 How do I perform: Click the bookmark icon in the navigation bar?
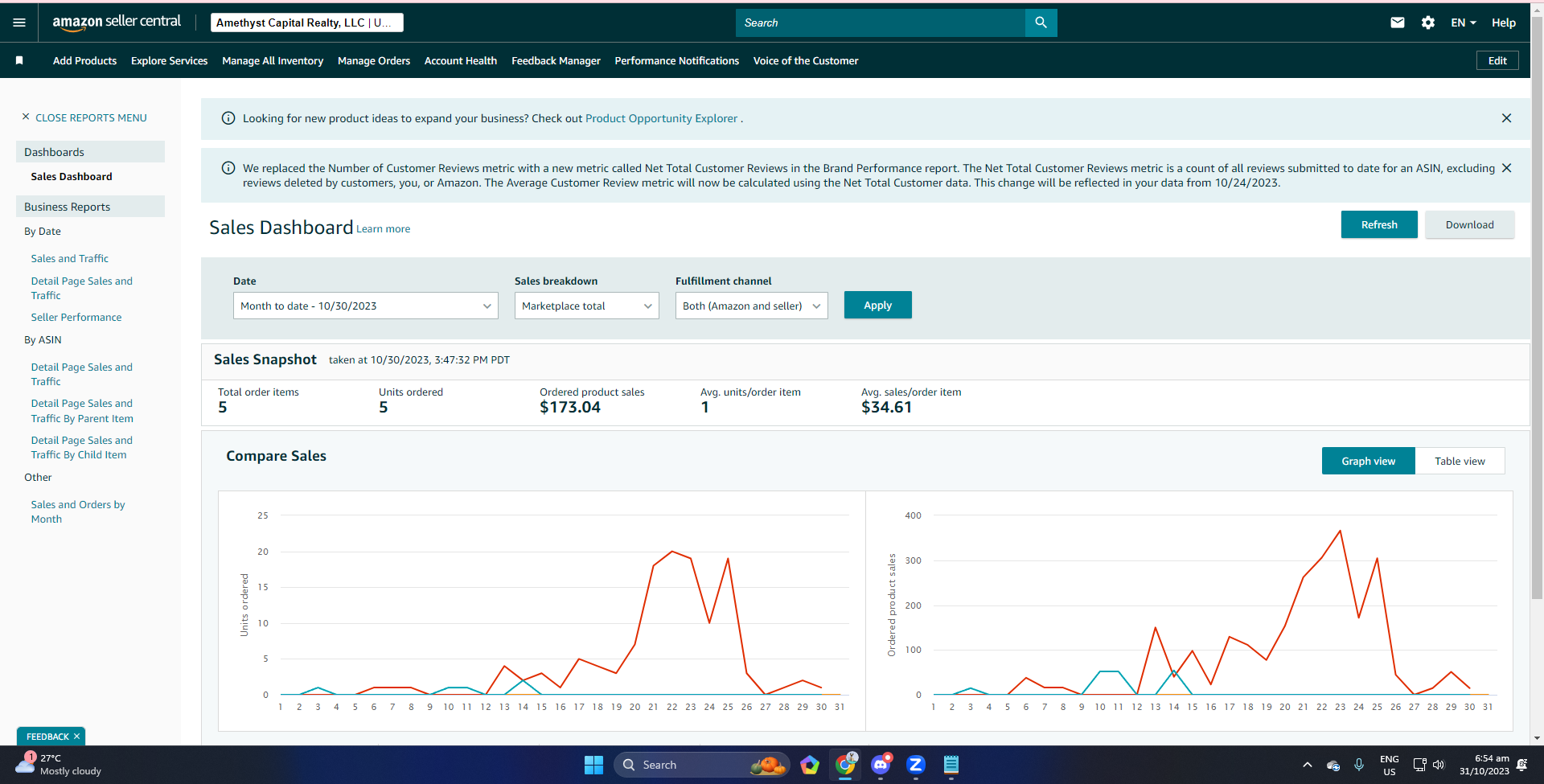click(x=19, y=60)
